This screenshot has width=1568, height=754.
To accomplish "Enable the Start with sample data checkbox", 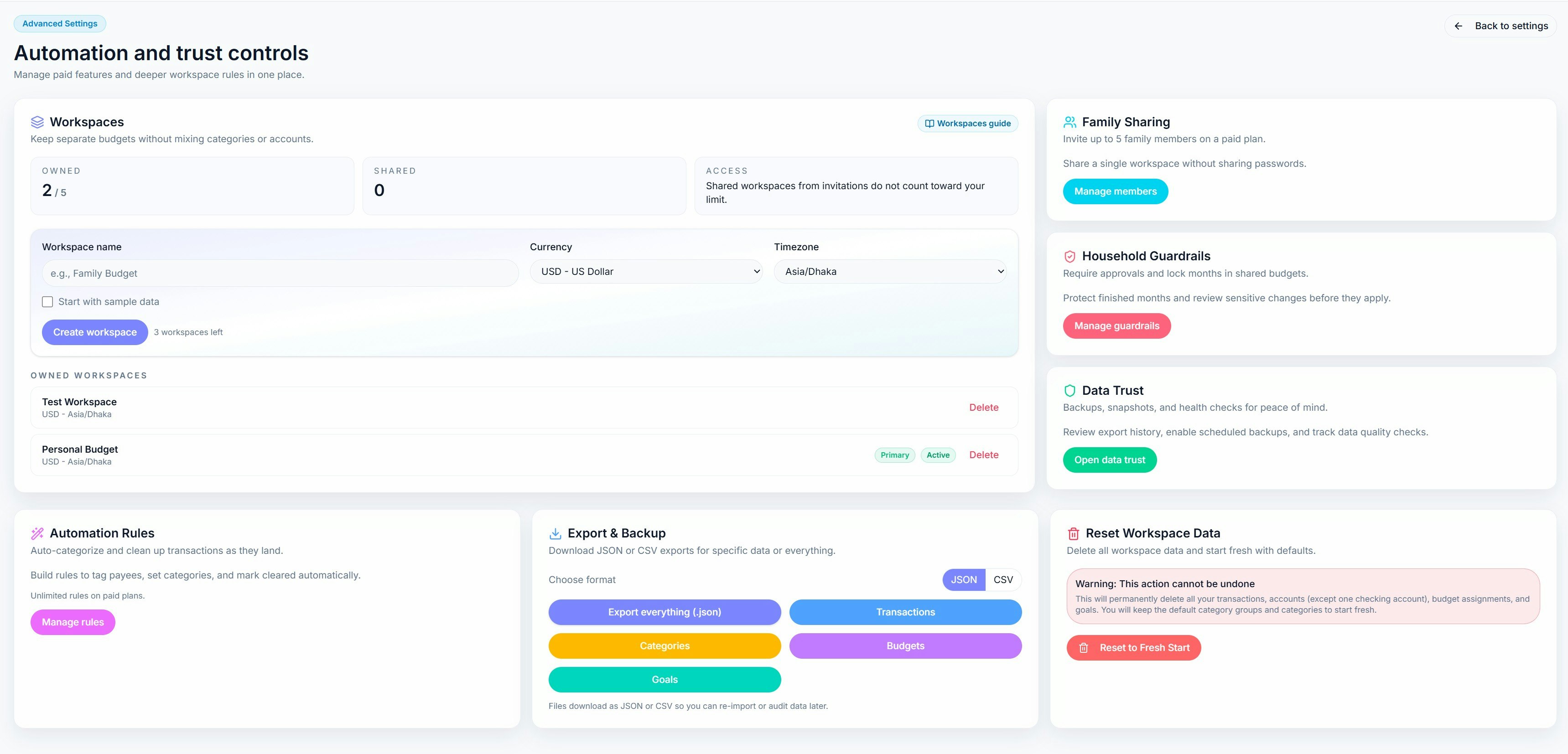I will pos(47,301).
